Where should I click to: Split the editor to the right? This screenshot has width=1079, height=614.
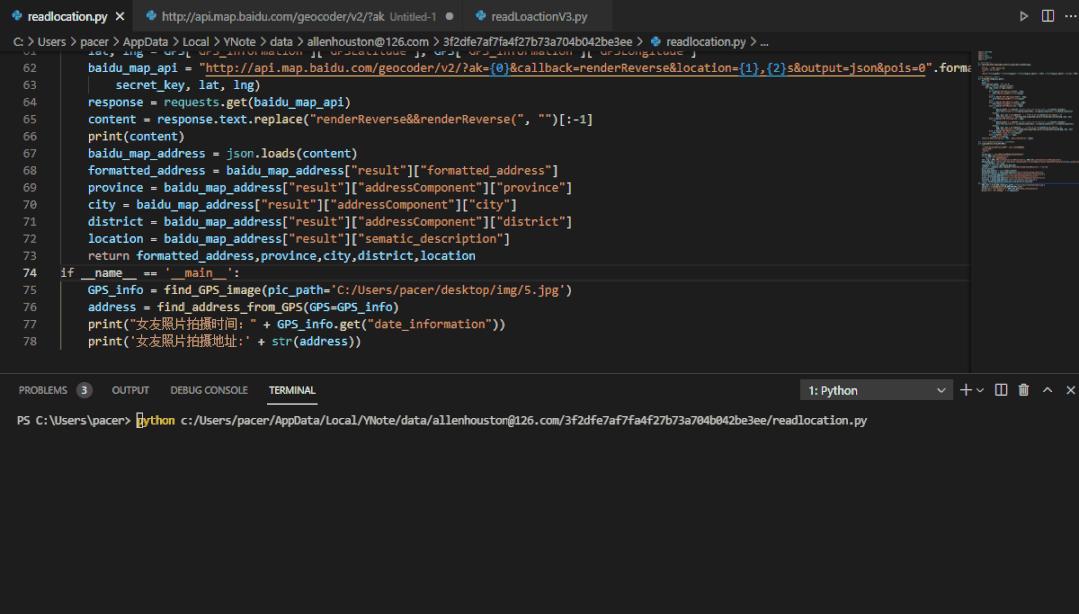(x=1047, y=16)
